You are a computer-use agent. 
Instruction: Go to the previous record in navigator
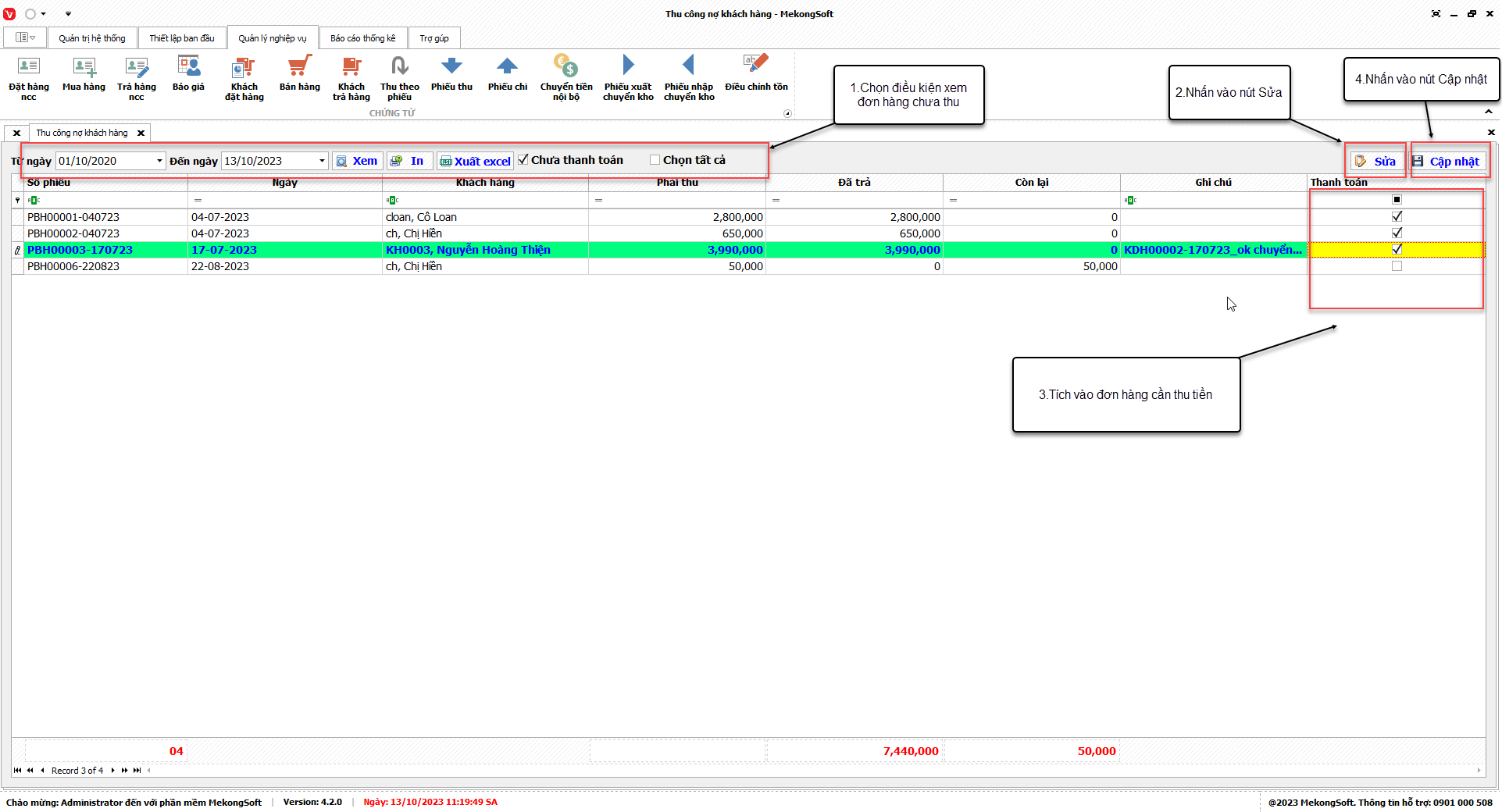pyautogui.click(x=42, y=771)
